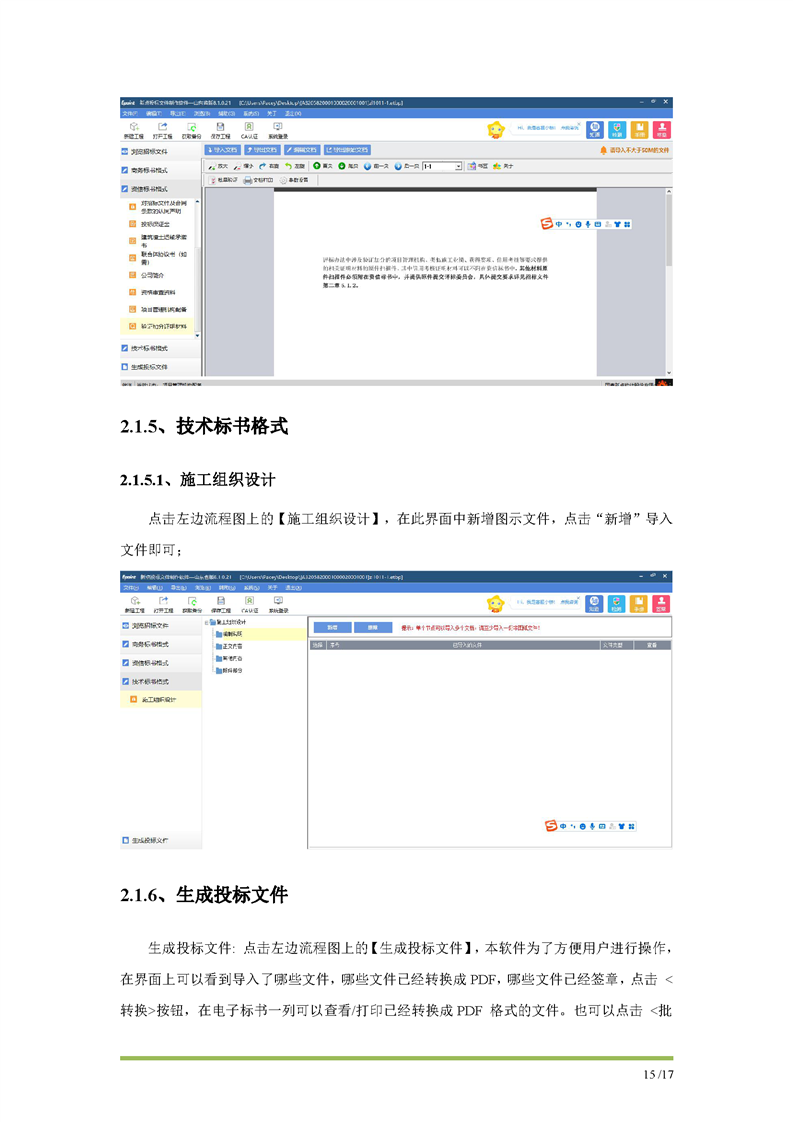Open 文件 menu in upper app menu bar

pos(129,114)
